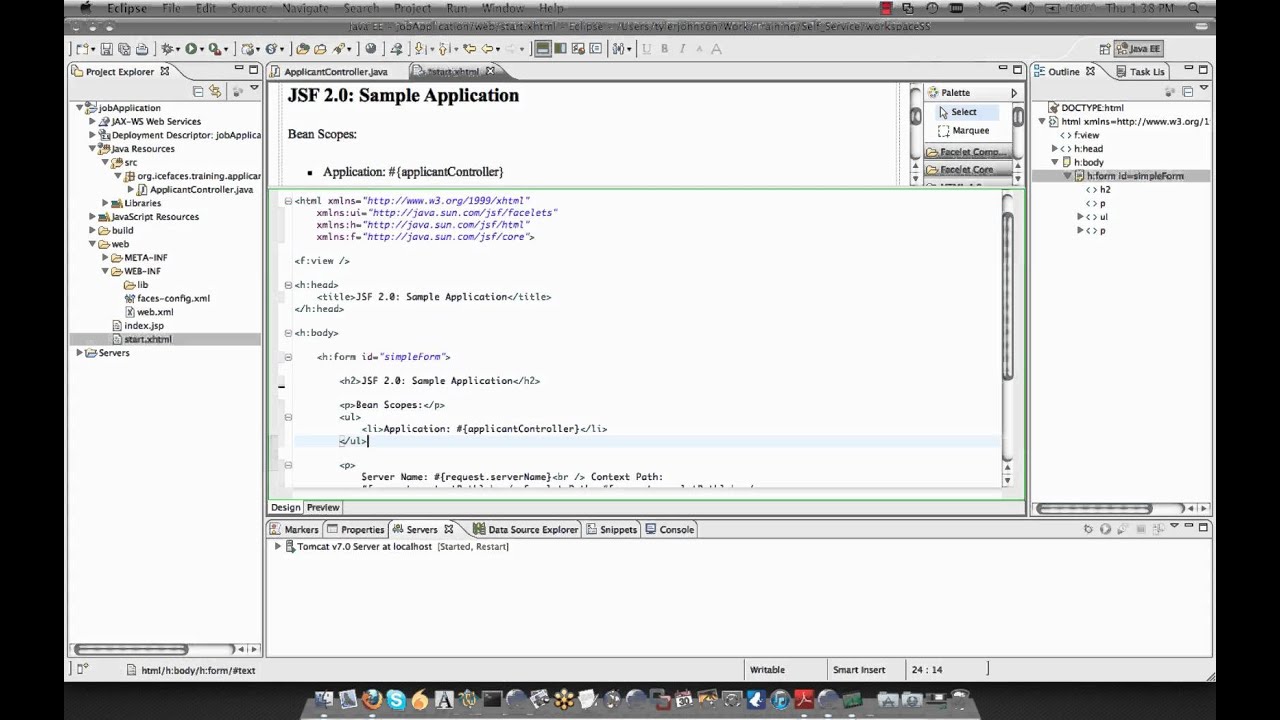Screen dimensions: 1280x720
Task: Select faces-config.xml in Project Explorer
Action: [166, 298]
